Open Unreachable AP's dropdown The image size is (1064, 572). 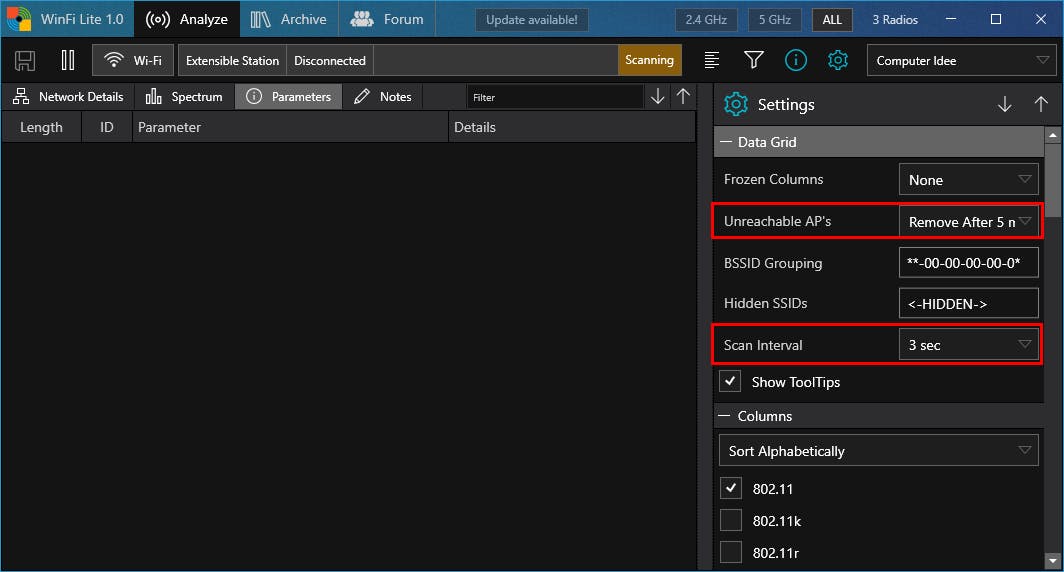[x=968, y=222]
